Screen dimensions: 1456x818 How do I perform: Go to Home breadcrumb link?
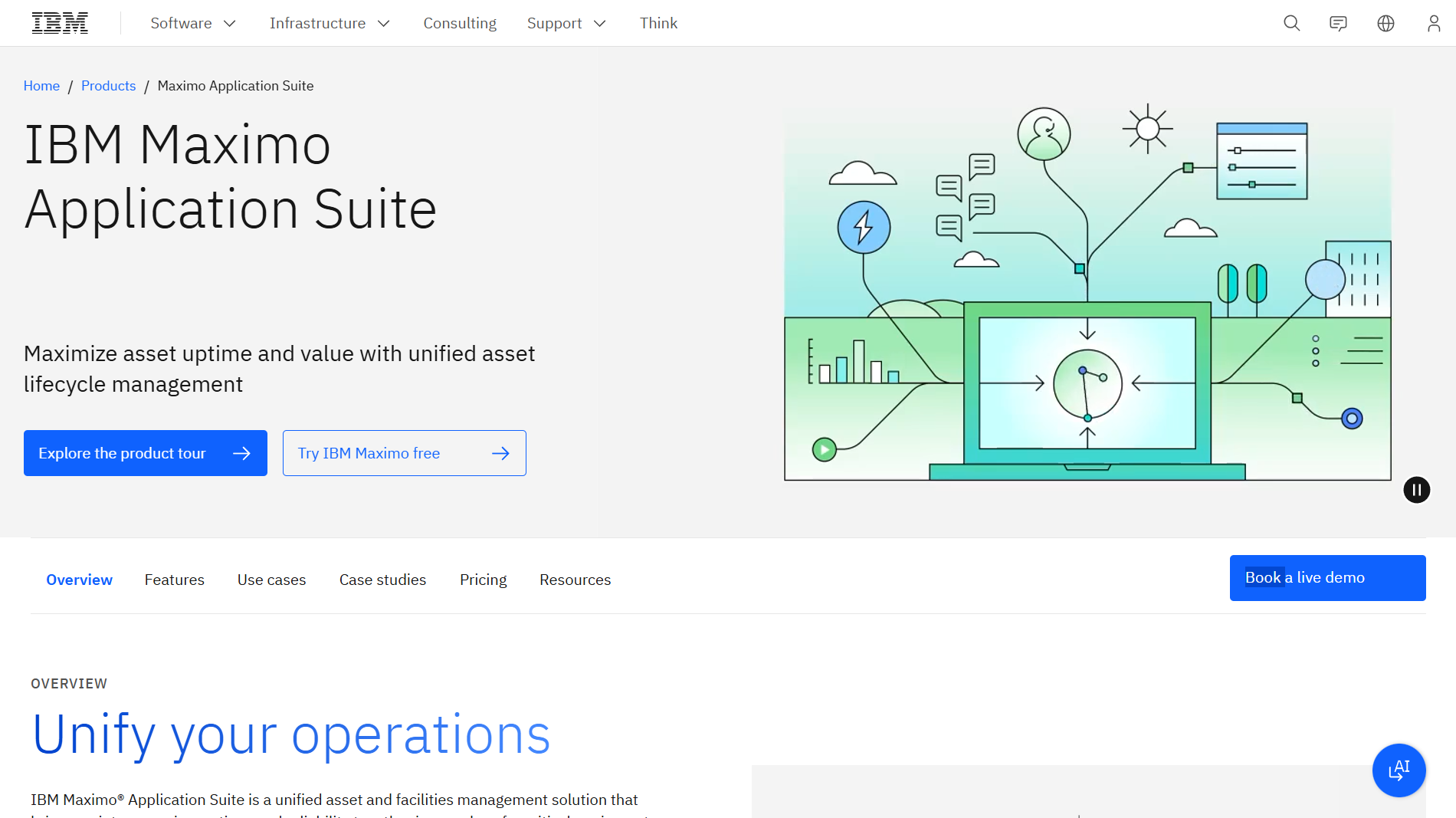[41, 86]
